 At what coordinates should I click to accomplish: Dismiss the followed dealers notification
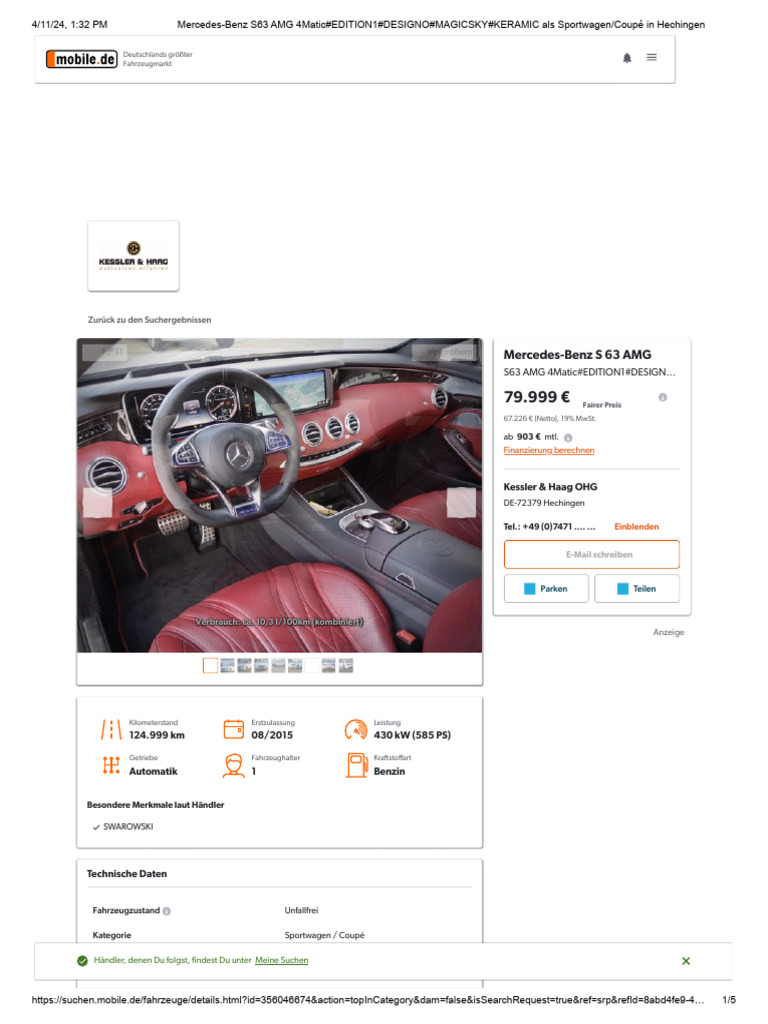click(686, 961)
